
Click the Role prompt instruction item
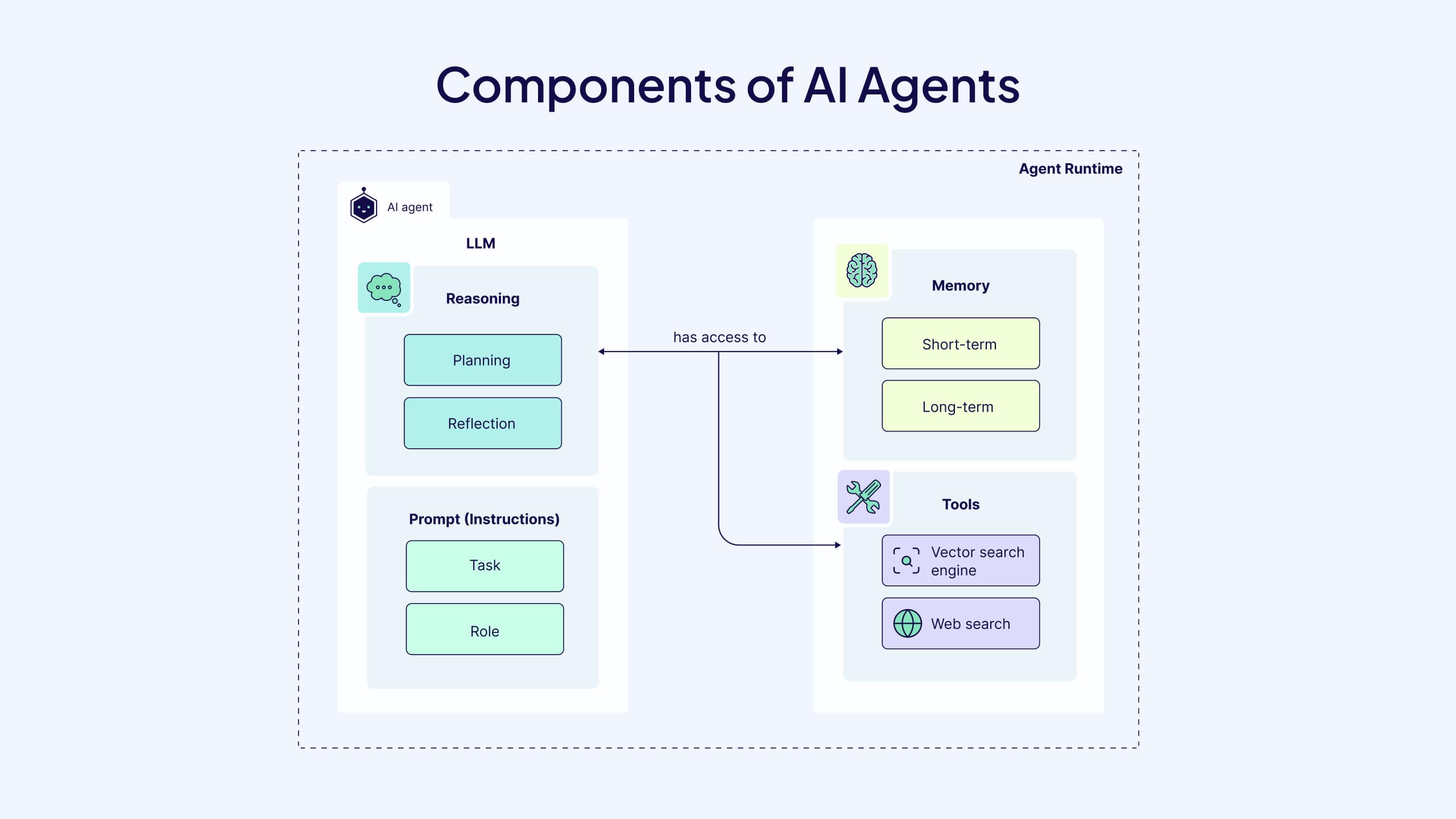[x=485, y=629]
